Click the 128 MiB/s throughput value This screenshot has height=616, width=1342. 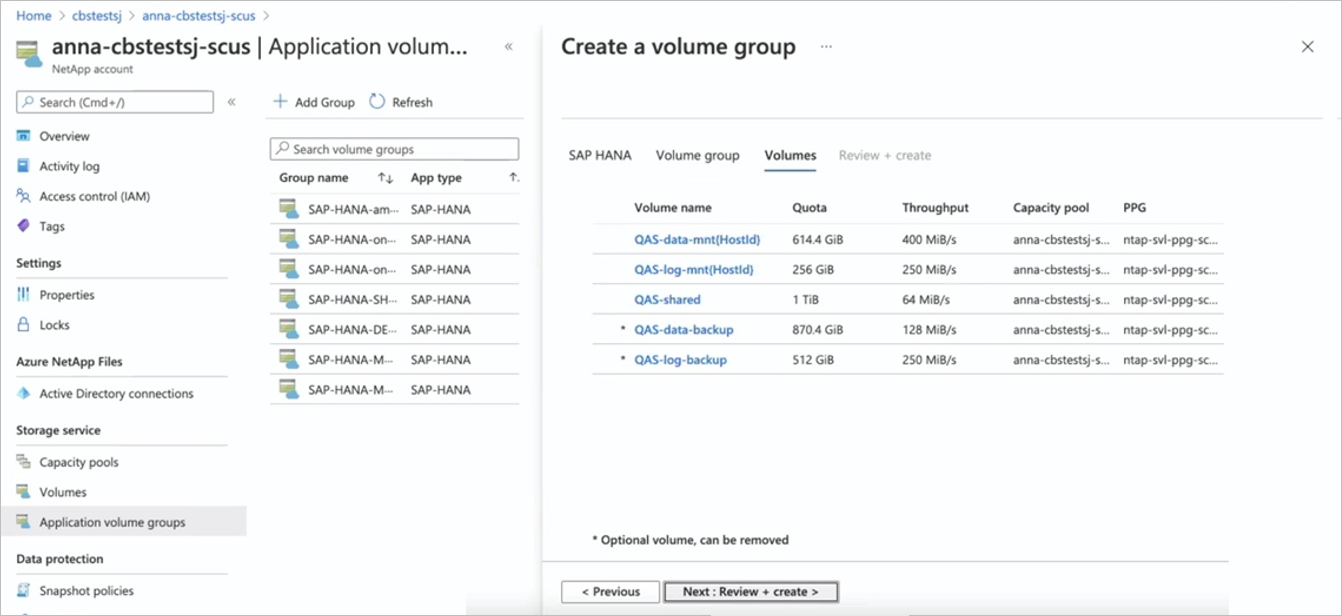[929, 329]
